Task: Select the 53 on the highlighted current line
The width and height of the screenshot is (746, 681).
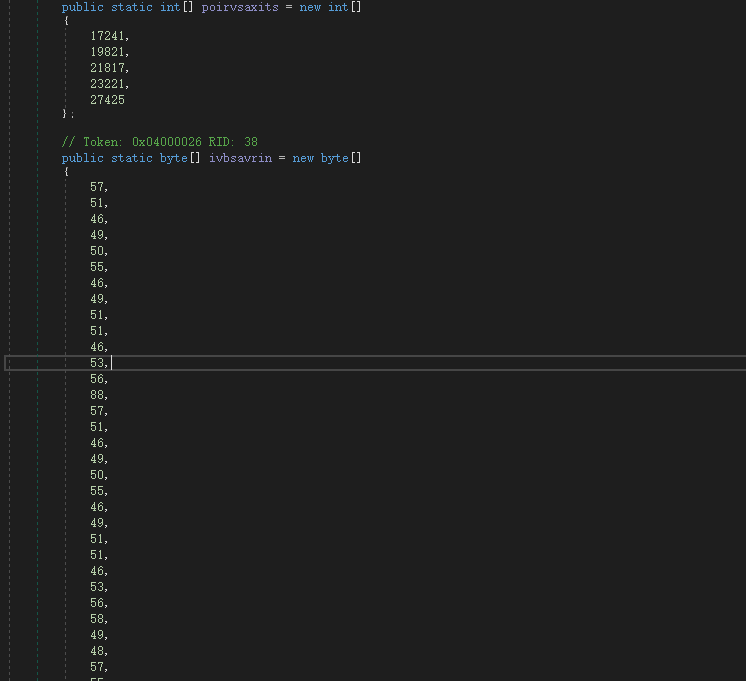Action: coord(97,363)
